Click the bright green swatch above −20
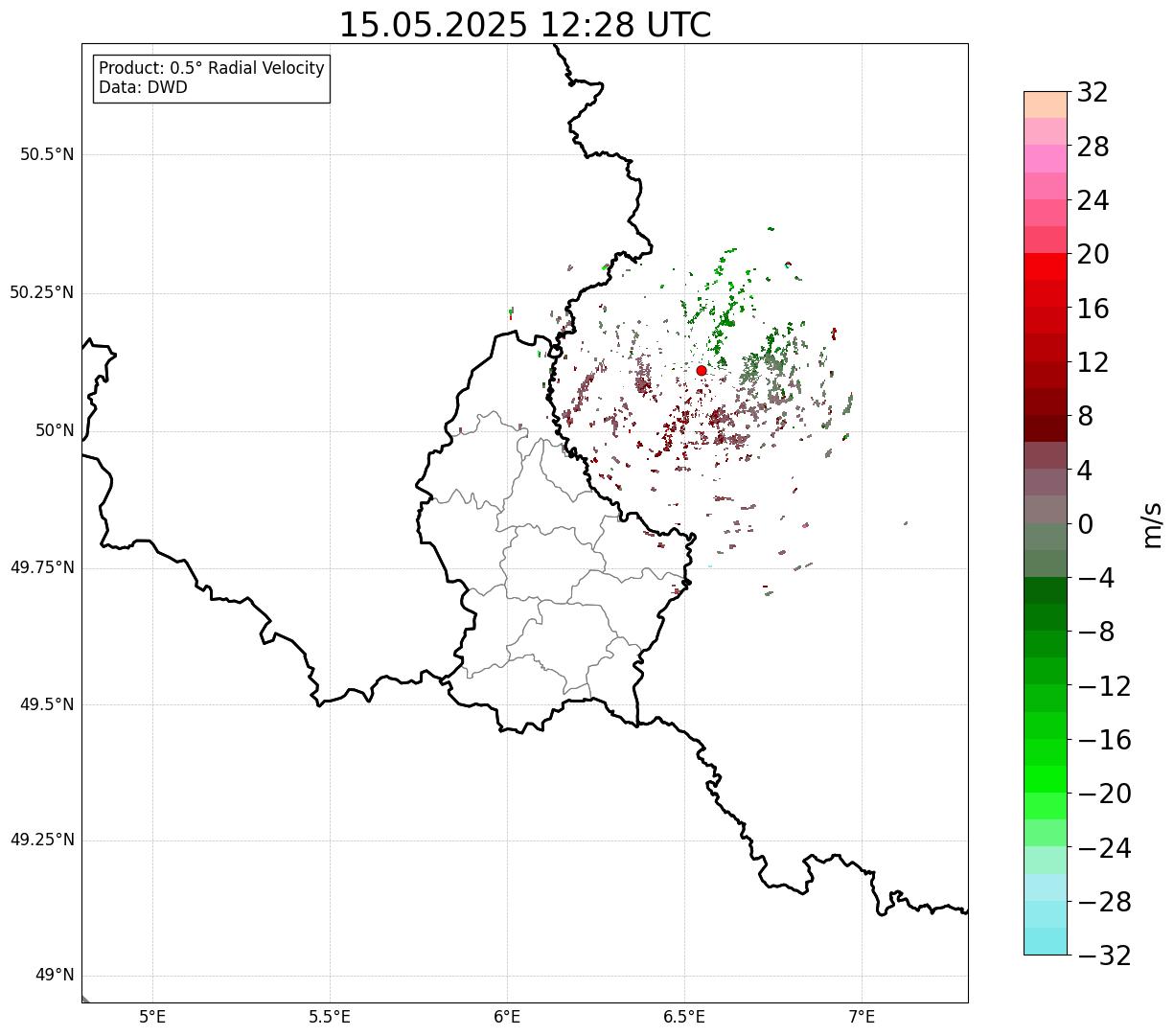 (x=1046, y=779)
